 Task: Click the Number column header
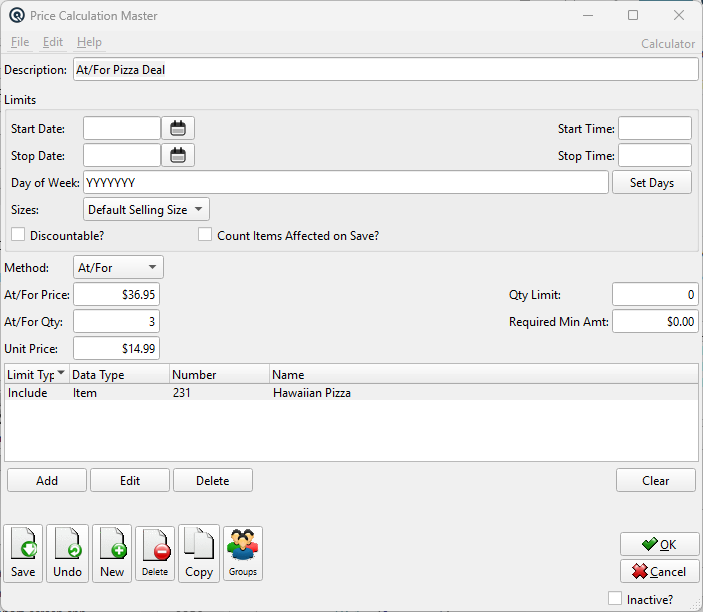coord(220,374)
